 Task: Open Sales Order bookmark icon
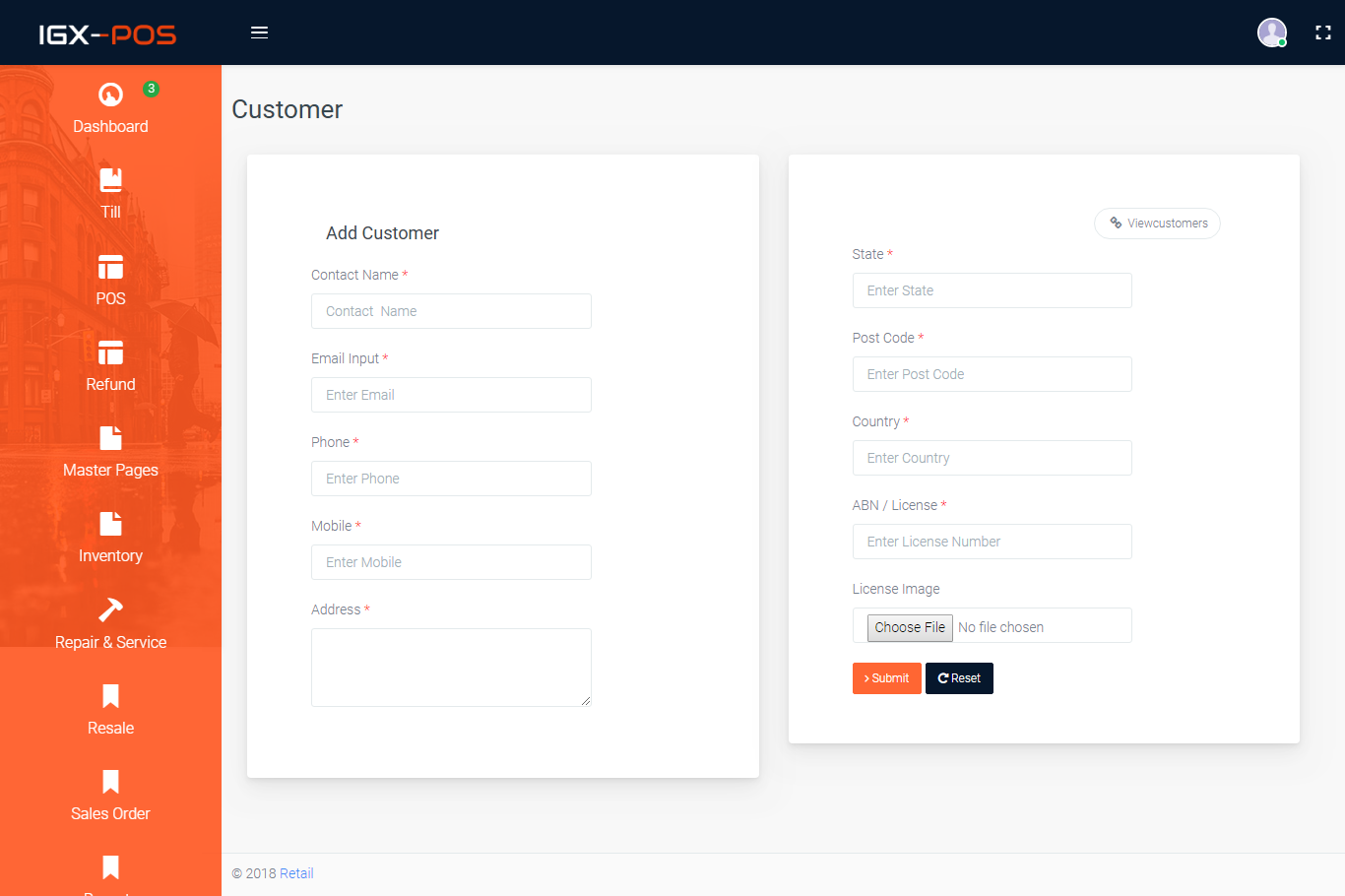point(110,782)
